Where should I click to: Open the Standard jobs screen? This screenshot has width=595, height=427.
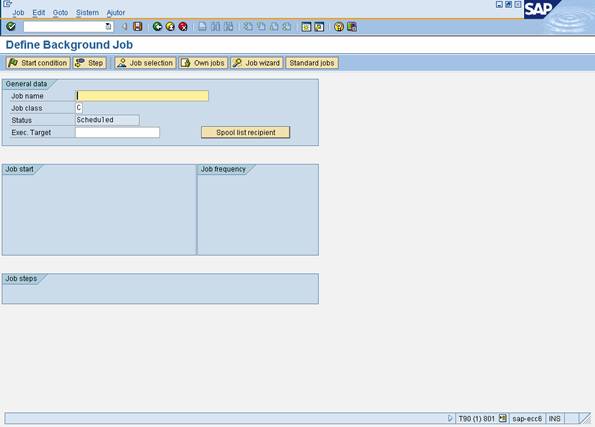tap(312, 63)
